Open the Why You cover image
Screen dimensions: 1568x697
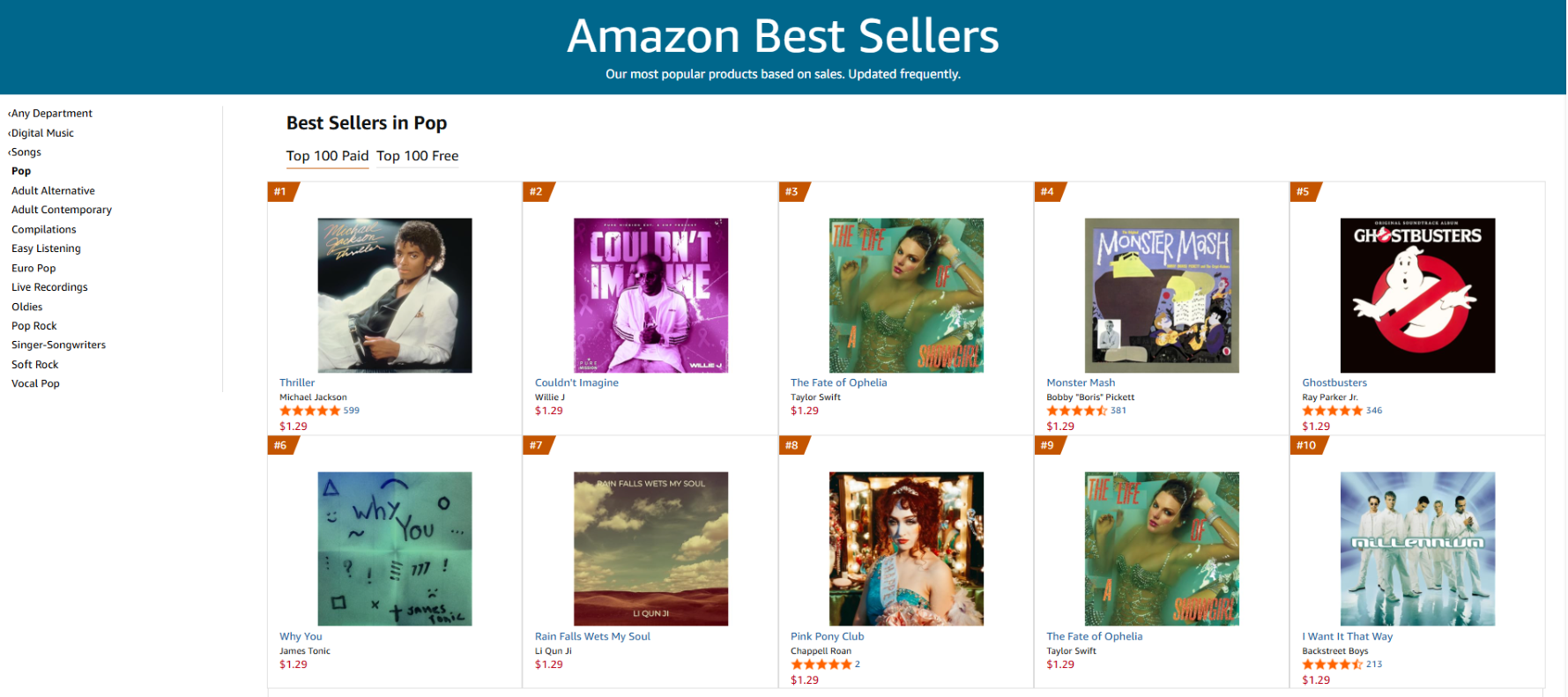coord(394,549)
